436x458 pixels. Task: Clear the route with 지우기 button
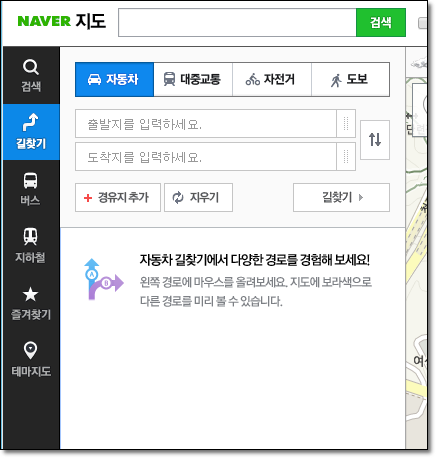click(198, 197)
